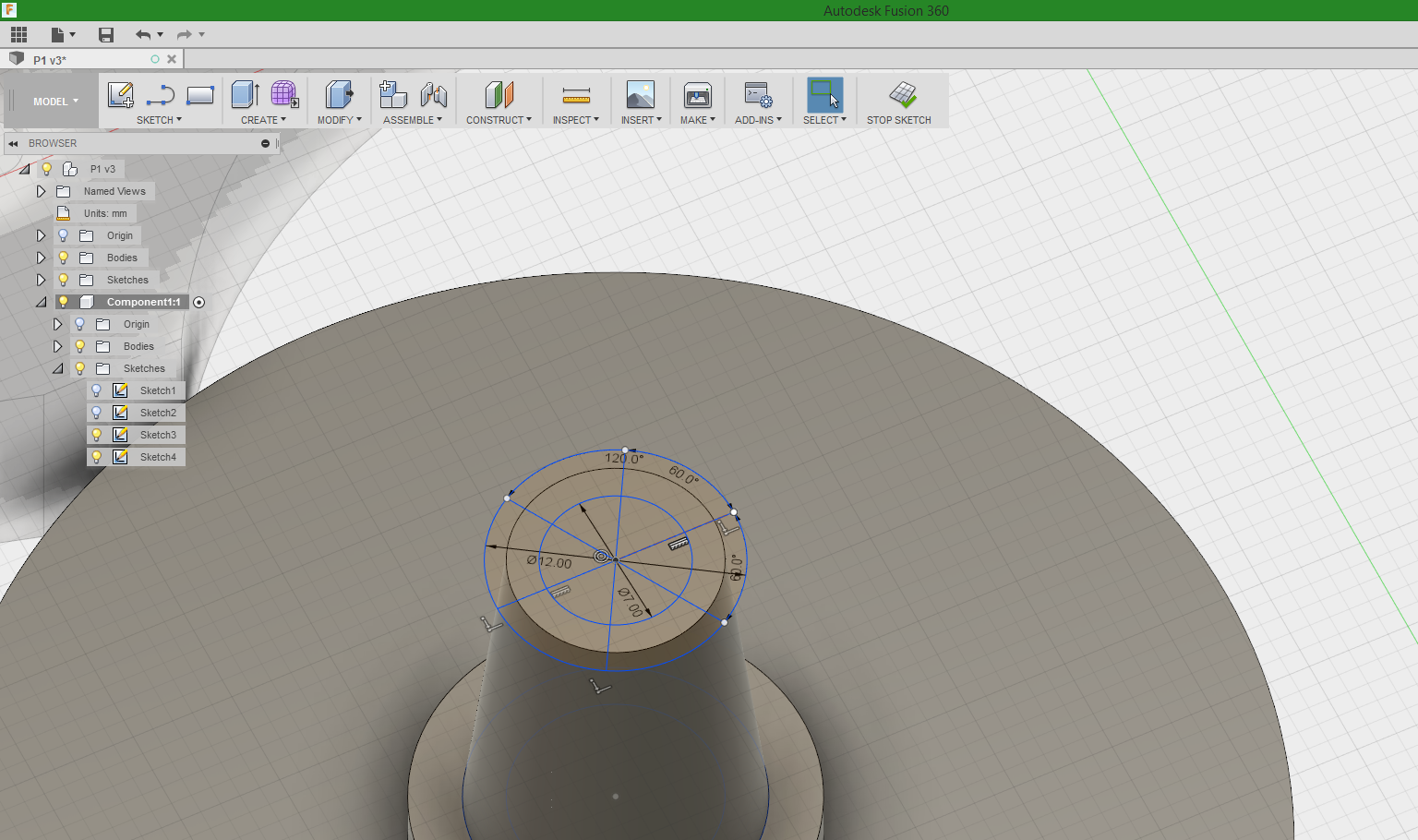Screen dimensions: 1418x840
Task: Open the File menu icon
Action: coord(58,35)
